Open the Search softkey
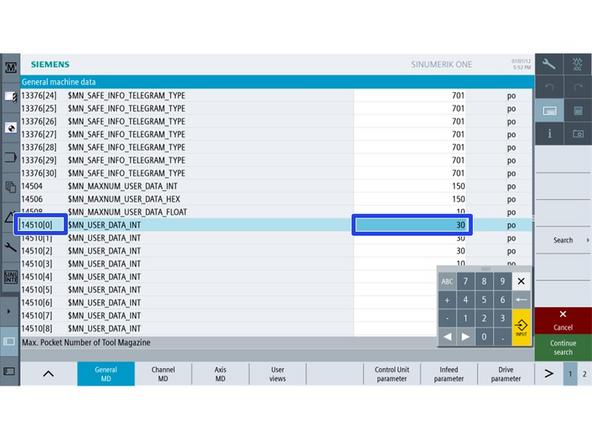This screenshot has height=444, width=592. tap(563, 240)
